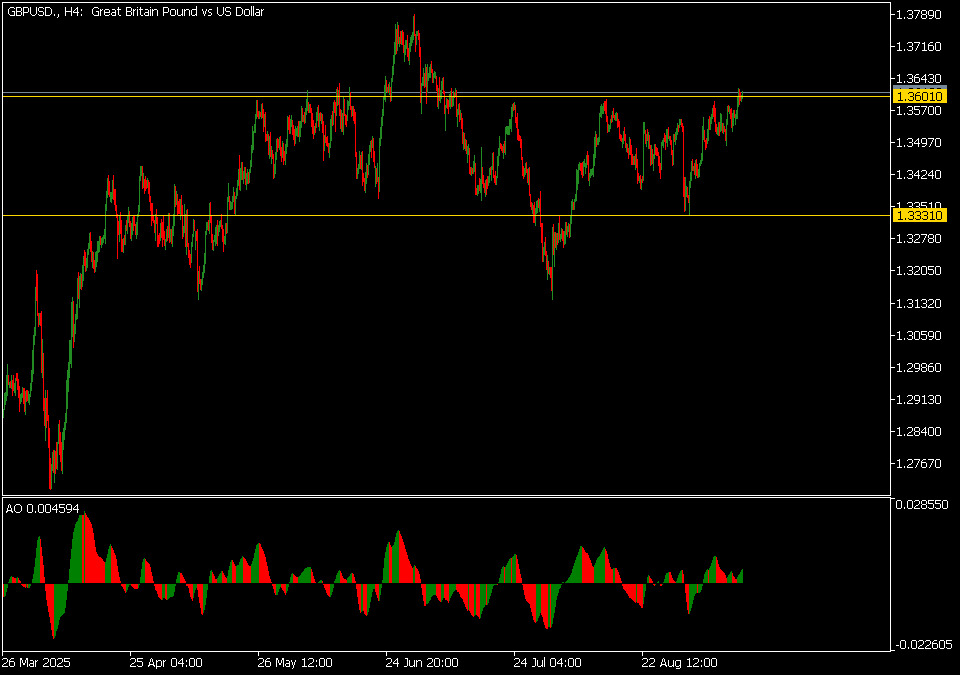This screenshot has height=675, width=960.
Task: Click the AO 0.004594 indicator label
Action: [x=42, y=509]
